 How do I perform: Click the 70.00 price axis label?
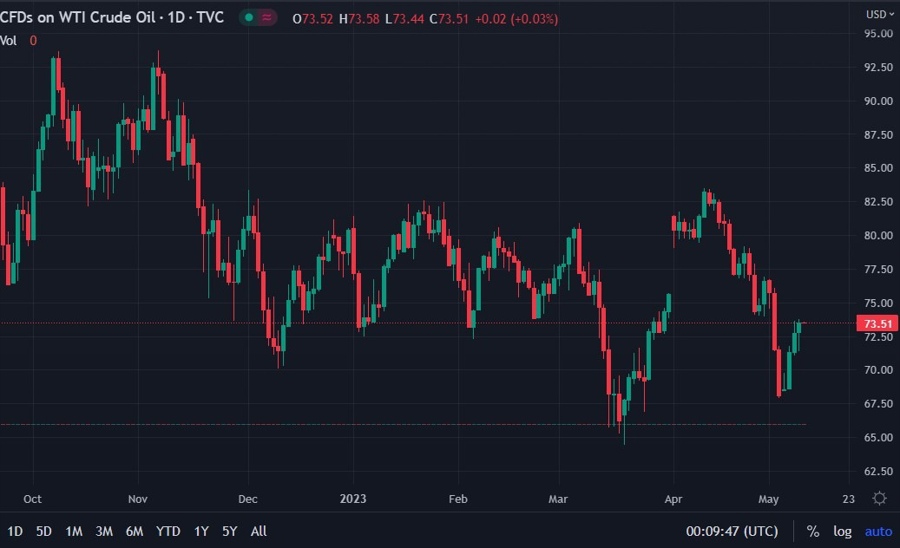coord(878,370)
